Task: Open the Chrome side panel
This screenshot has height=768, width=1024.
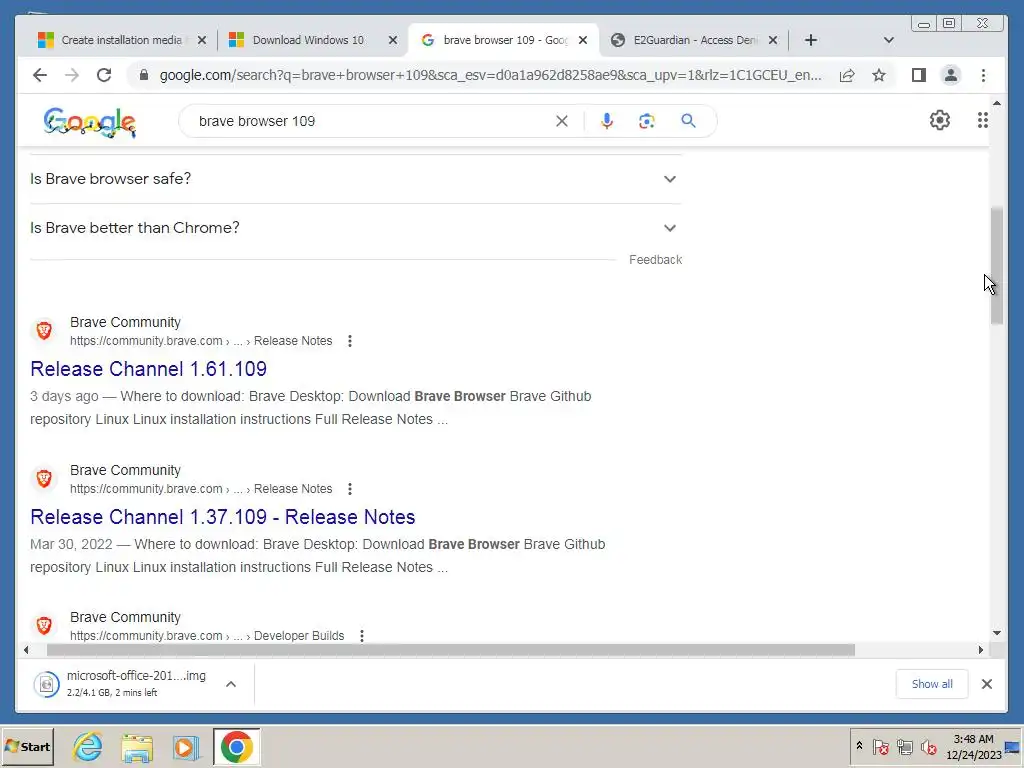Action: pos(919,75)
